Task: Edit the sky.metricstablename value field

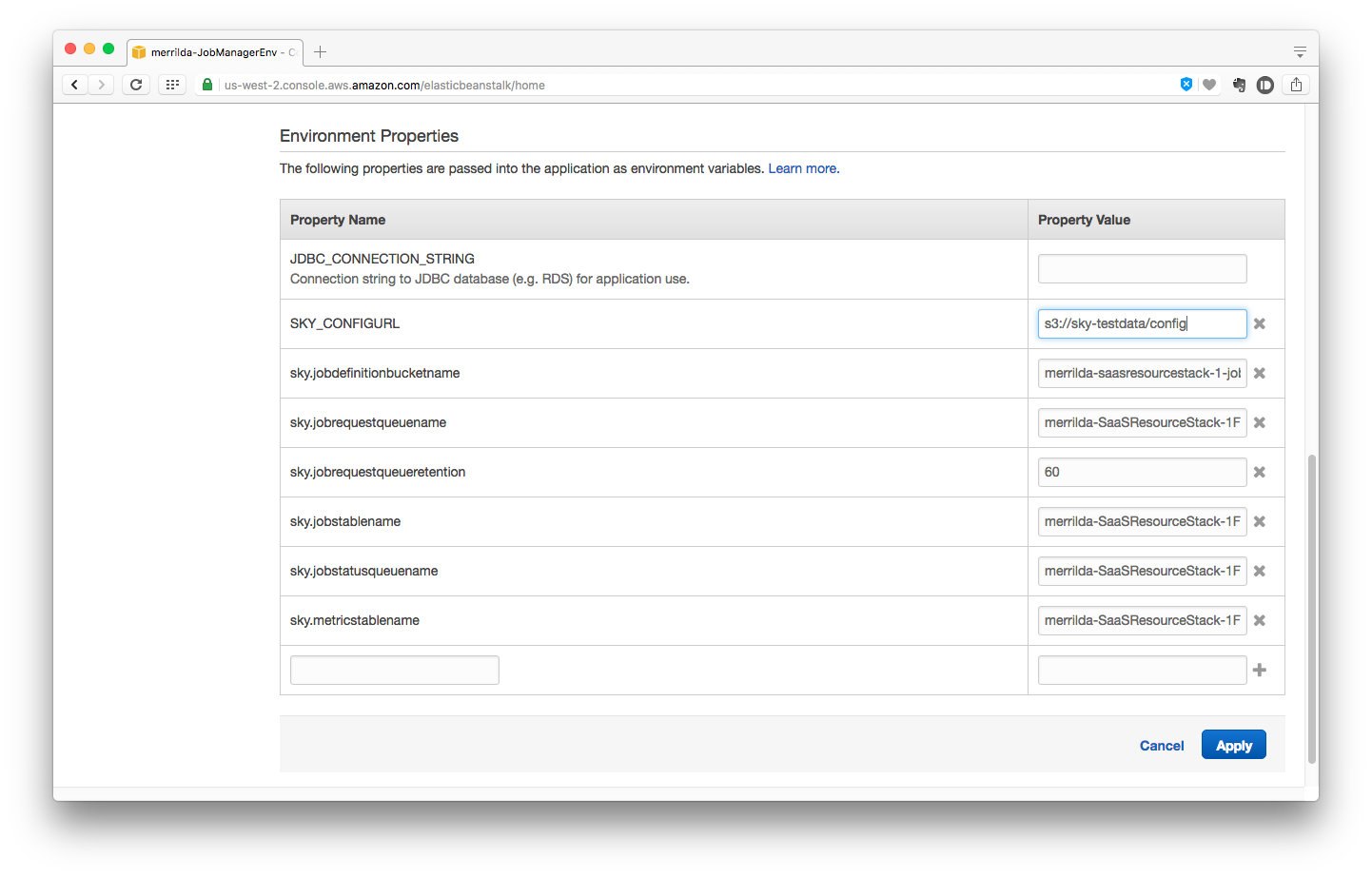Action: [x=1143, y=620]
